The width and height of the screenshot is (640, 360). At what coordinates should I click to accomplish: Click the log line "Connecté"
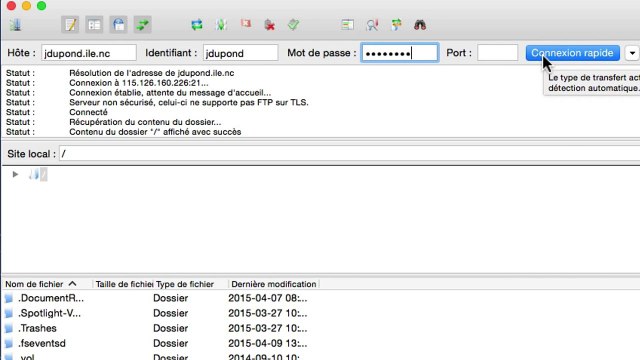pos(88,112)
